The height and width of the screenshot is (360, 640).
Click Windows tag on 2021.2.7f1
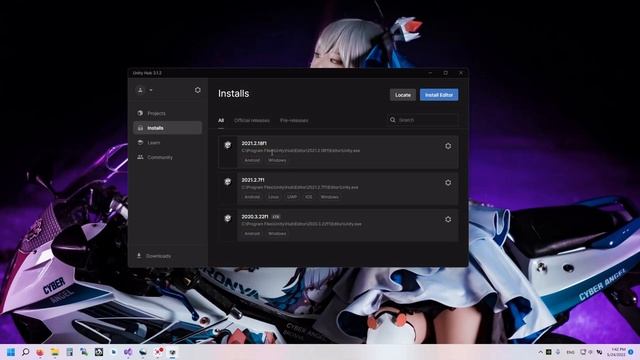[x=329, y=197]
